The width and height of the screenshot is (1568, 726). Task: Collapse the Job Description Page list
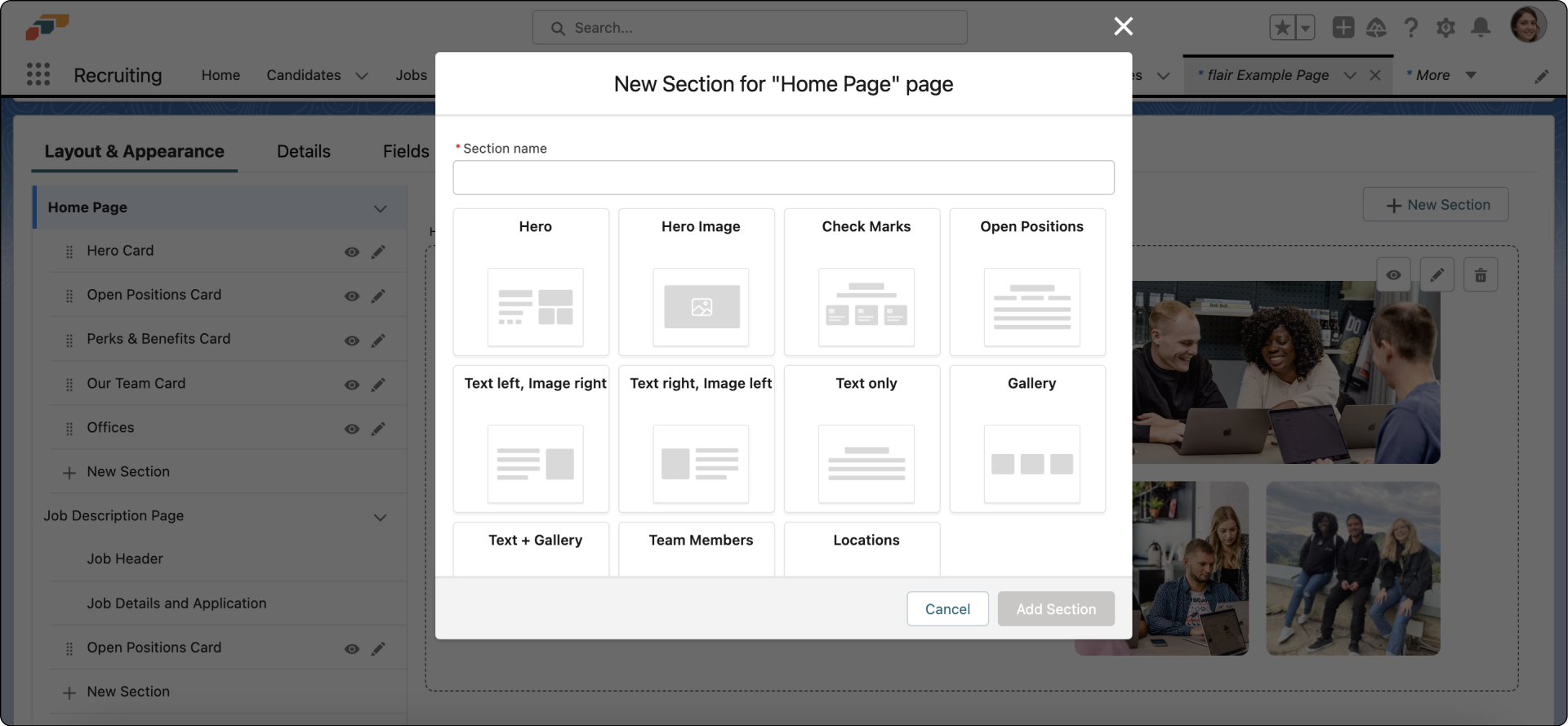click(x=380, y=517)
